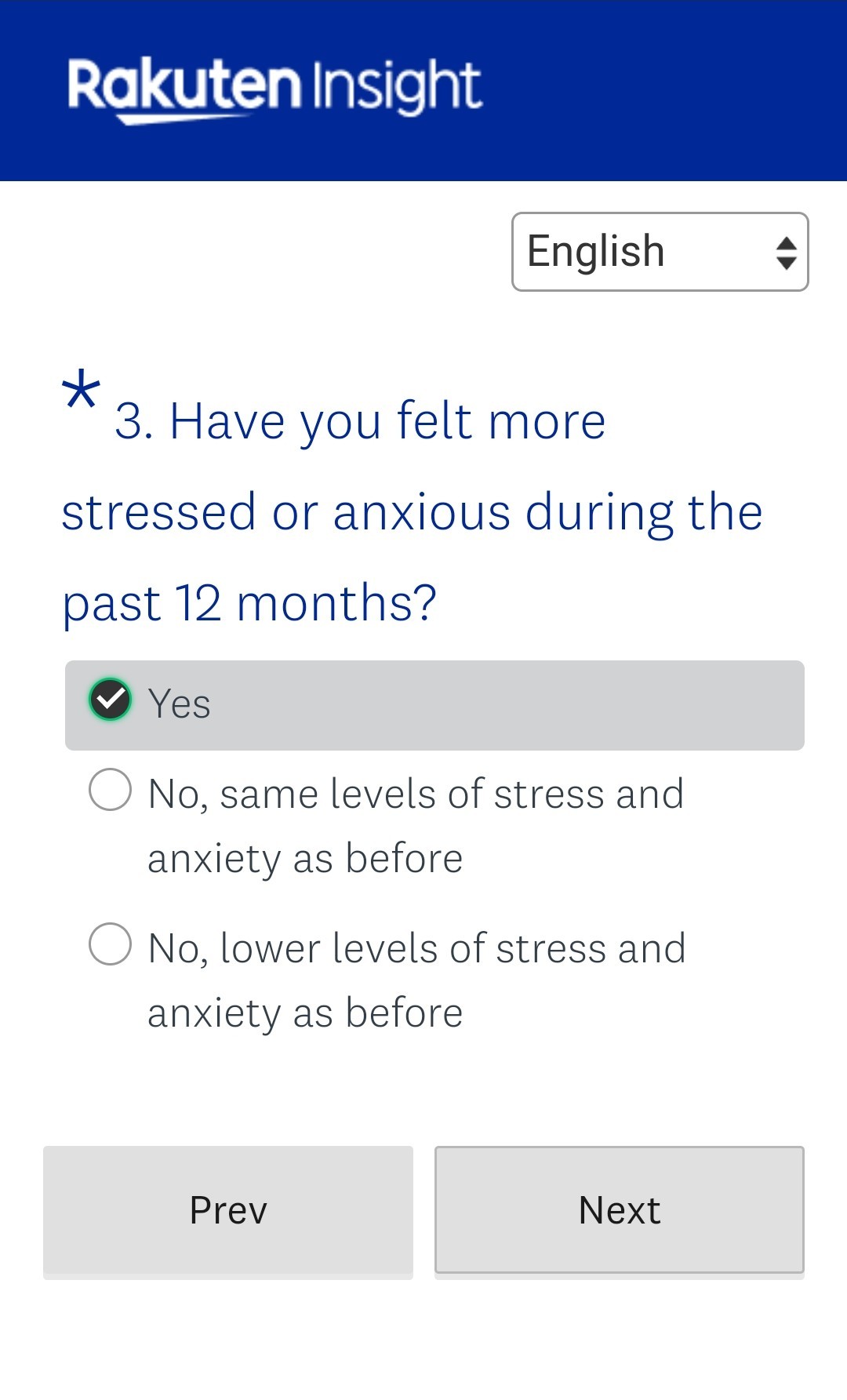Click the required asterisk beside question 3
The width and height of the screenshot is (847, 1400).
click(x=81, y=391)
